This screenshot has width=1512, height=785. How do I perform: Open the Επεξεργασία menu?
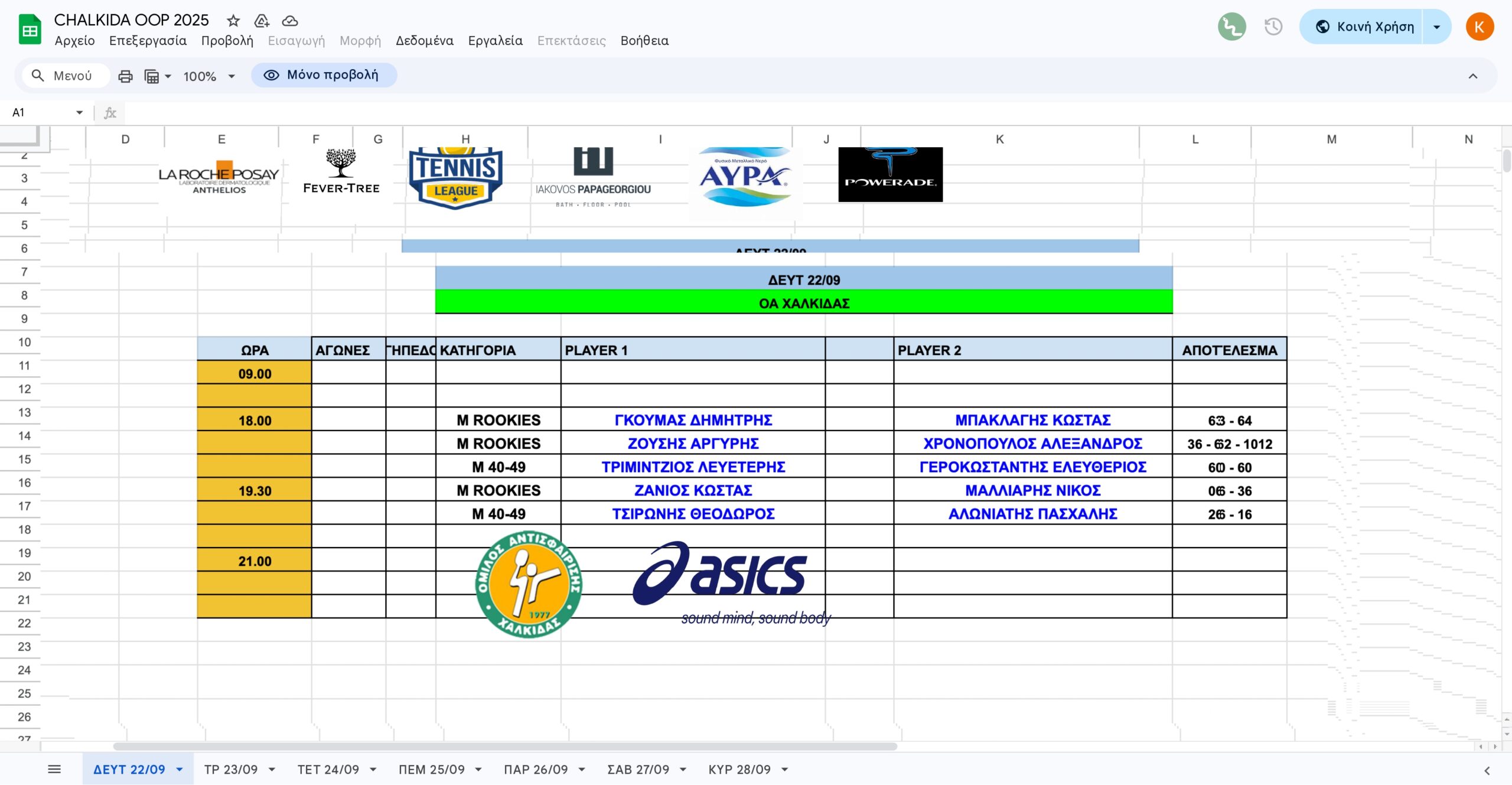tap(148, 41)
